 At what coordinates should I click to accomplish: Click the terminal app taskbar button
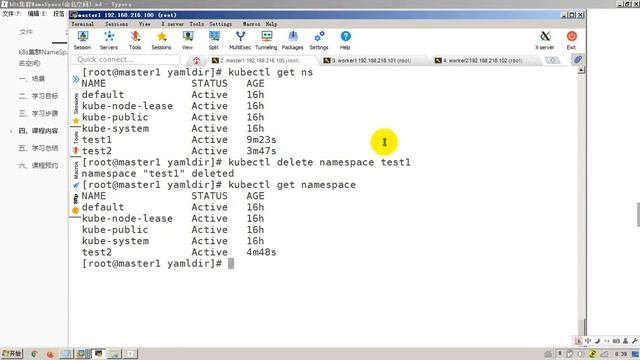99,354
